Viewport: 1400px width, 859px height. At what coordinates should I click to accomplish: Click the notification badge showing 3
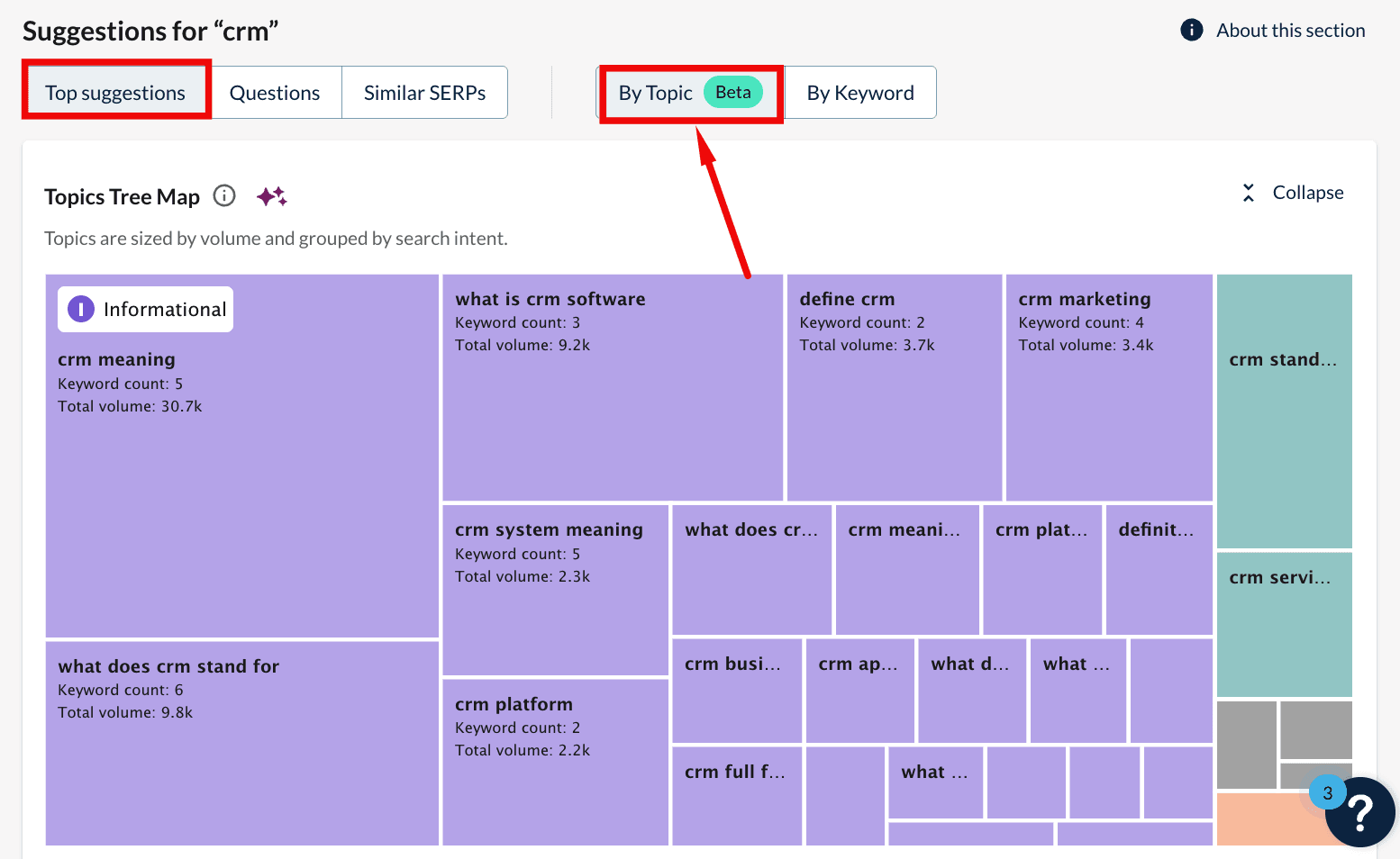[1327, 792]
